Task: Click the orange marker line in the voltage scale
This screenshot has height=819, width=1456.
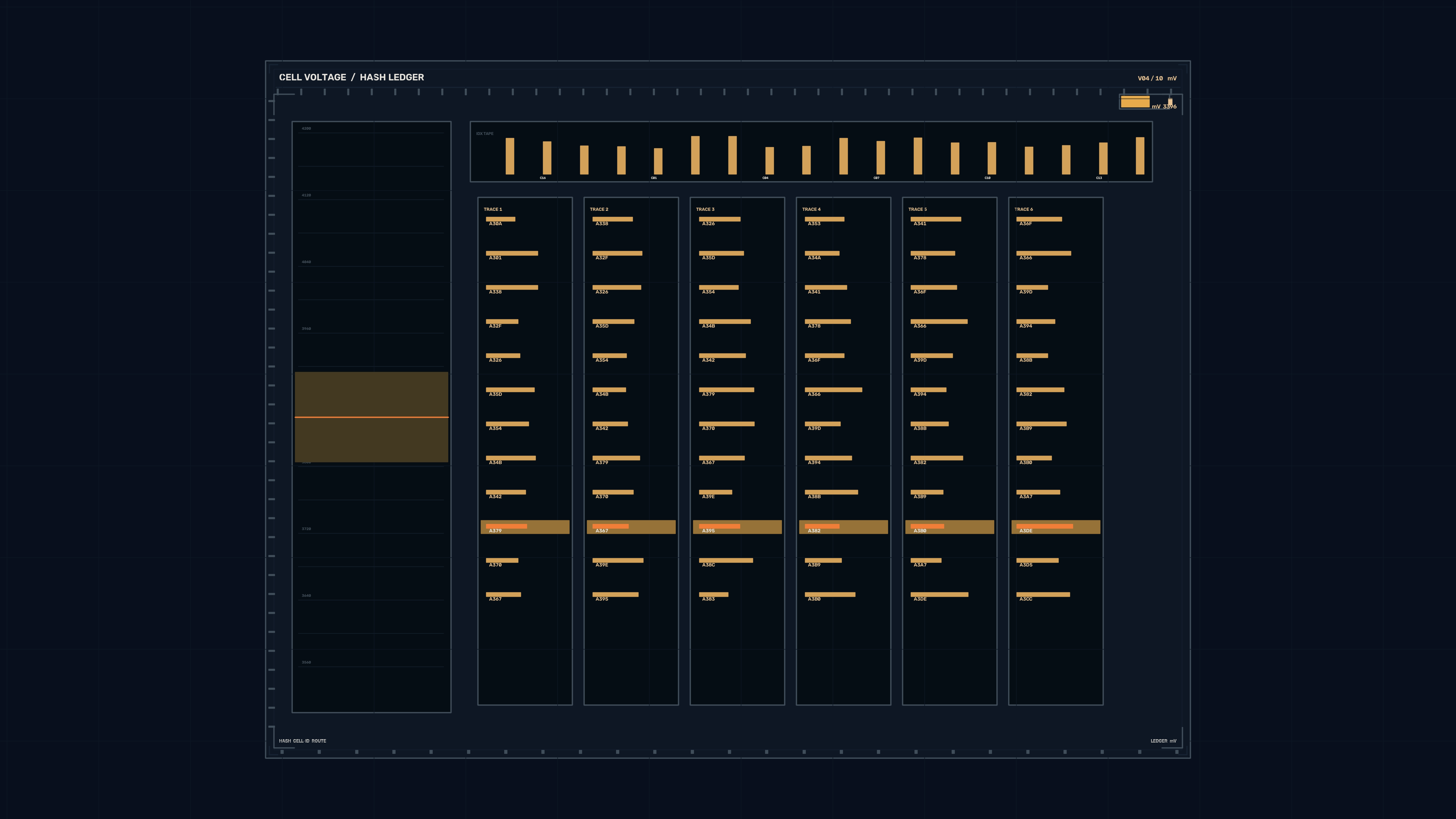Action: (371, 417)
